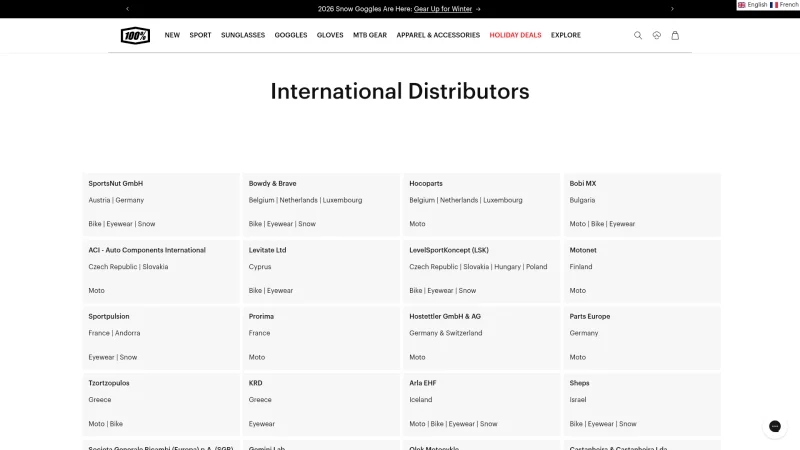This screenshot has height=450, width=800.
Task: Show previous announcement with left arrow
Action: [x=128, y=9]
